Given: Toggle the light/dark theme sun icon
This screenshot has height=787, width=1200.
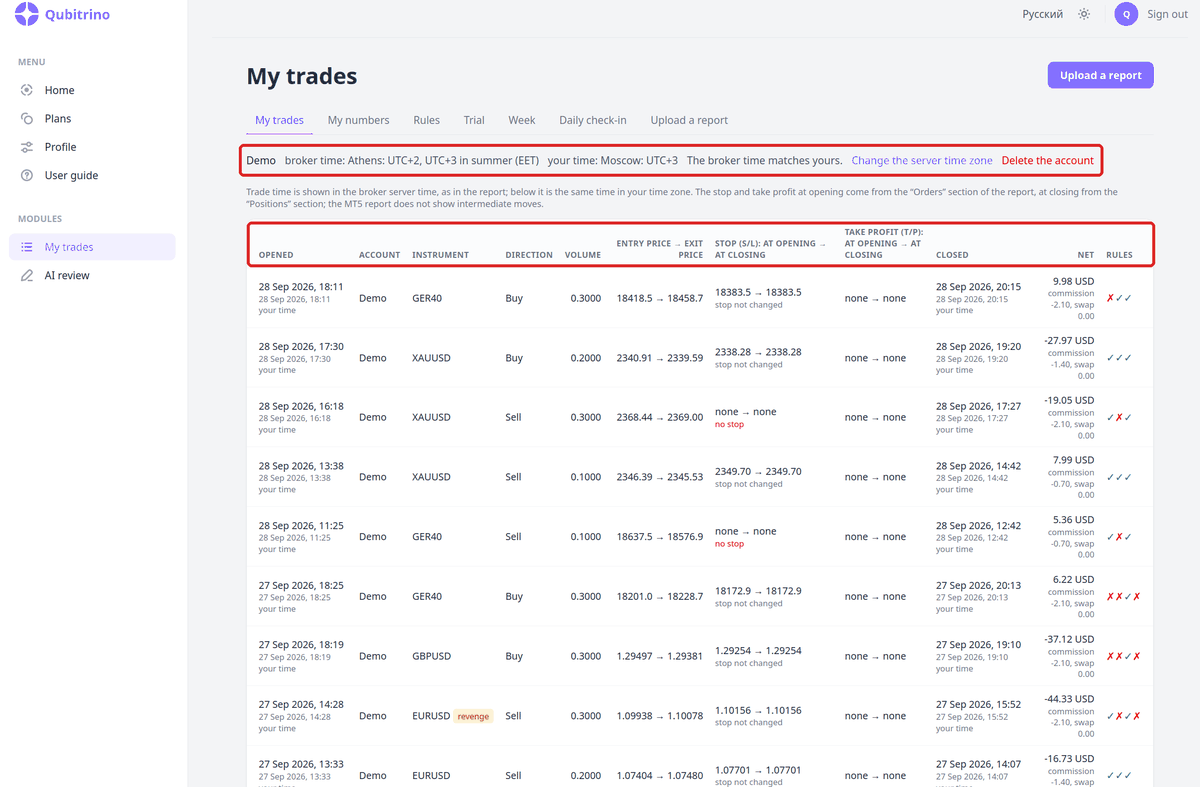Looking at the screenshot, I should [x=1084, y=14].
